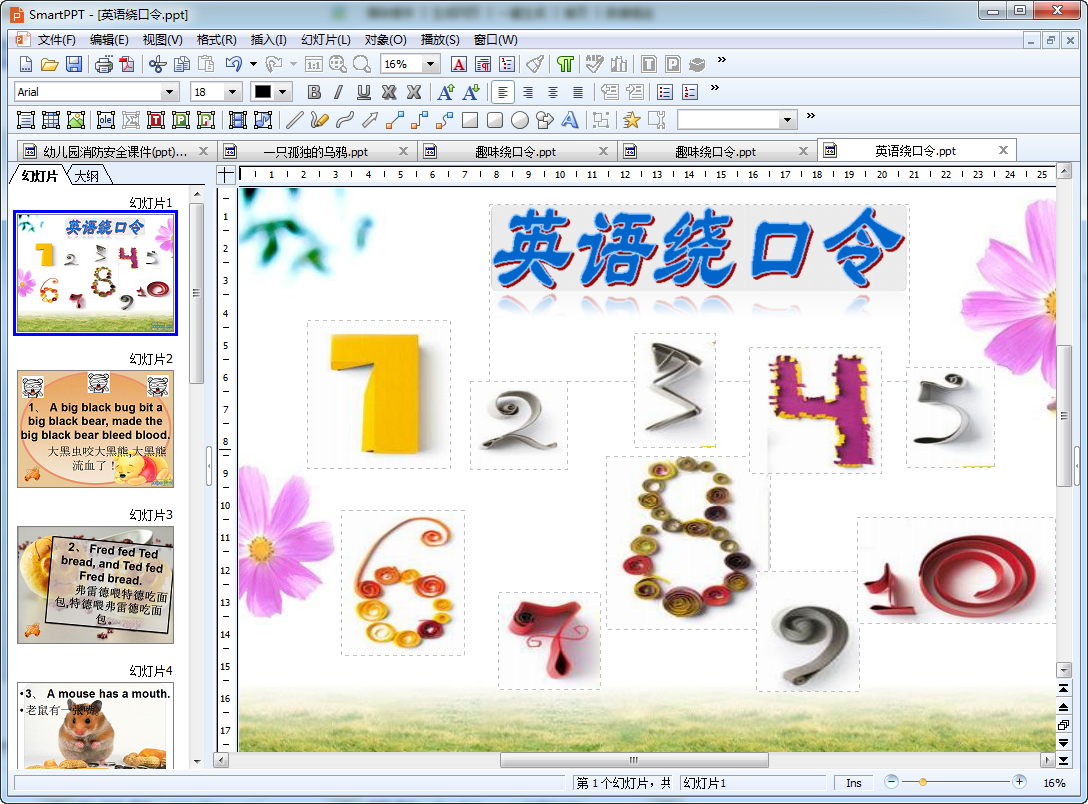Click the zoom out minus button
The image size is (1088, 804).
pos(892,782)
